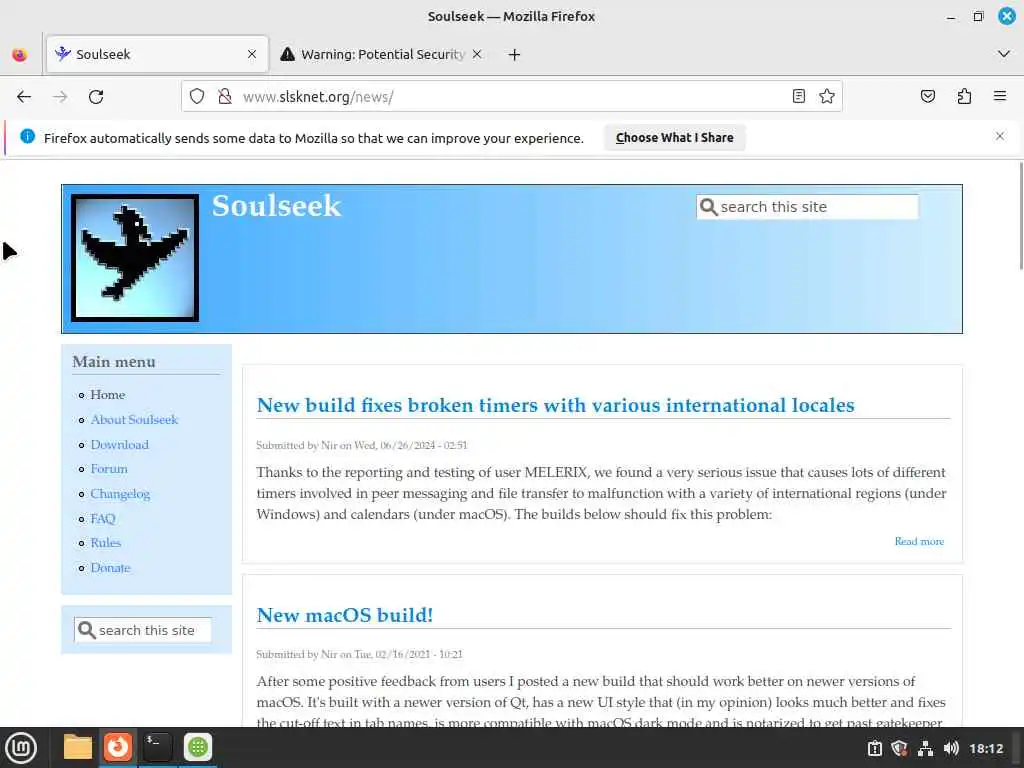Click the 'Submitted by Nir on Tue, 02/16/2021' text

point(359,654)
